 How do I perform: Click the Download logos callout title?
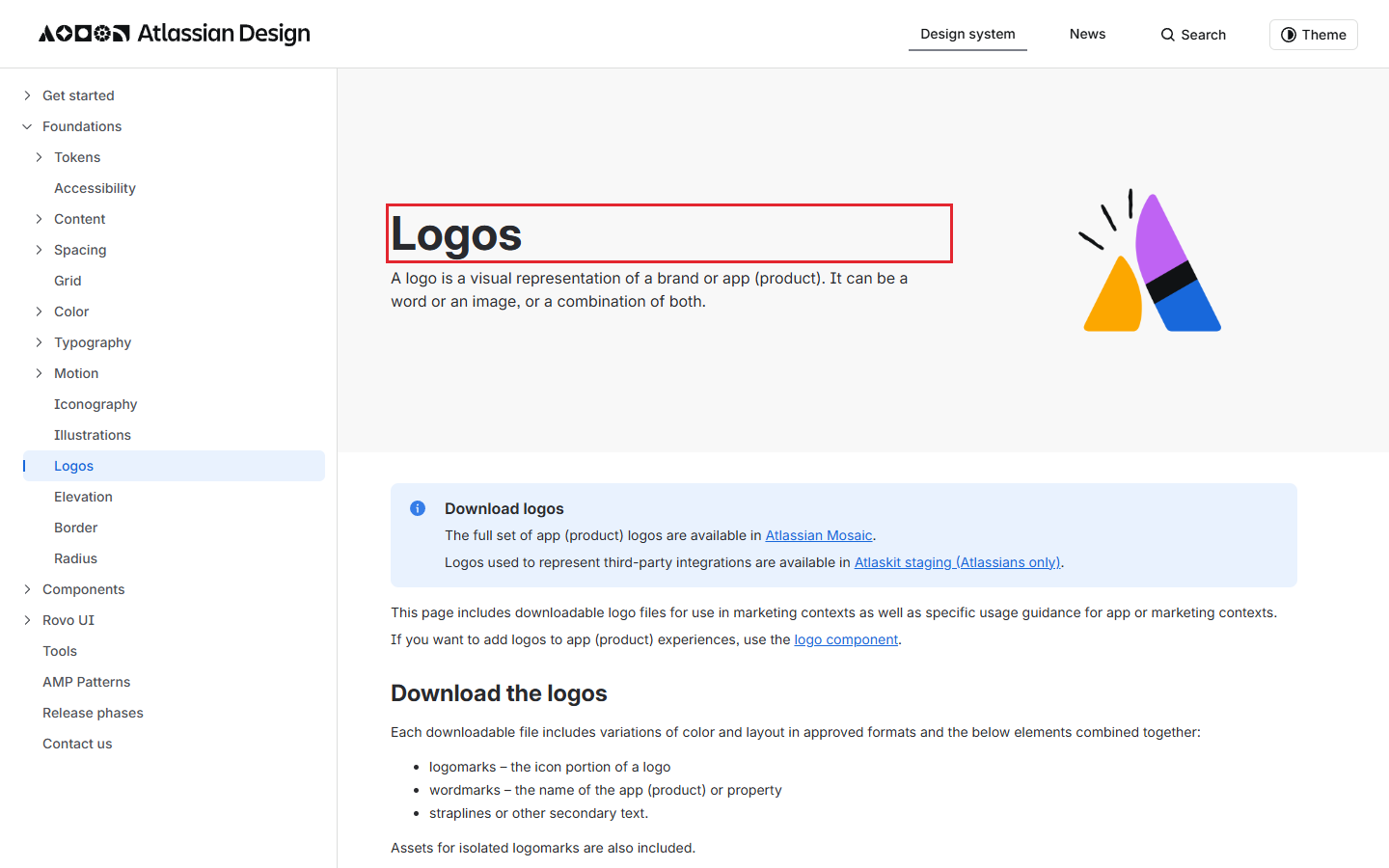click(504, 508)
